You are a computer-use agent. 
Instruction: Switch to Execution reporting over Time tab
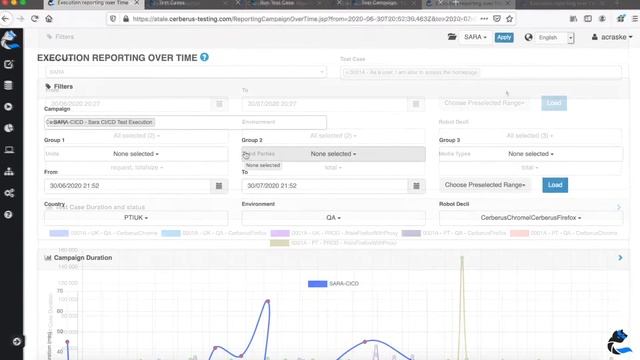93,3
